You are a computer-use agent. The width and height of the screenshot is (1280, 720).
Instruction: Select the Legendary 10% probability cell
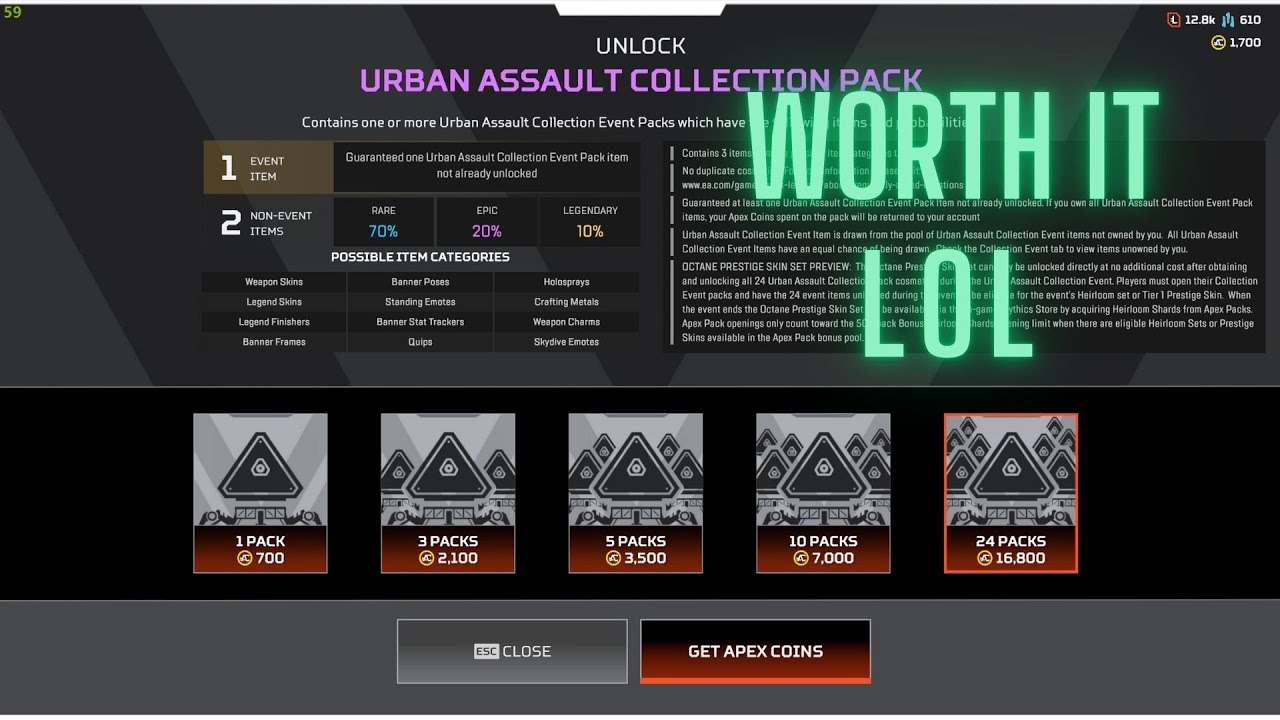590,221
